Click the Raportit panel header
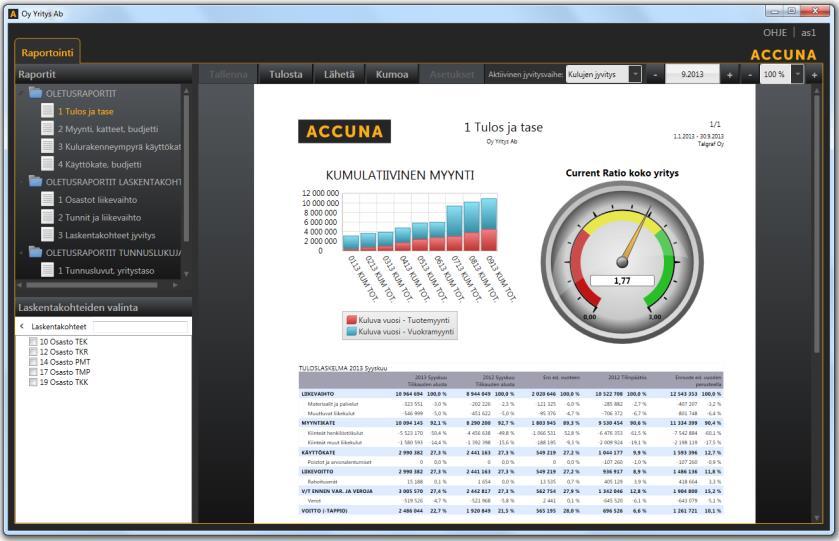Image resolution: width=839 pixels, height=541 pixels. click(103, 74)
